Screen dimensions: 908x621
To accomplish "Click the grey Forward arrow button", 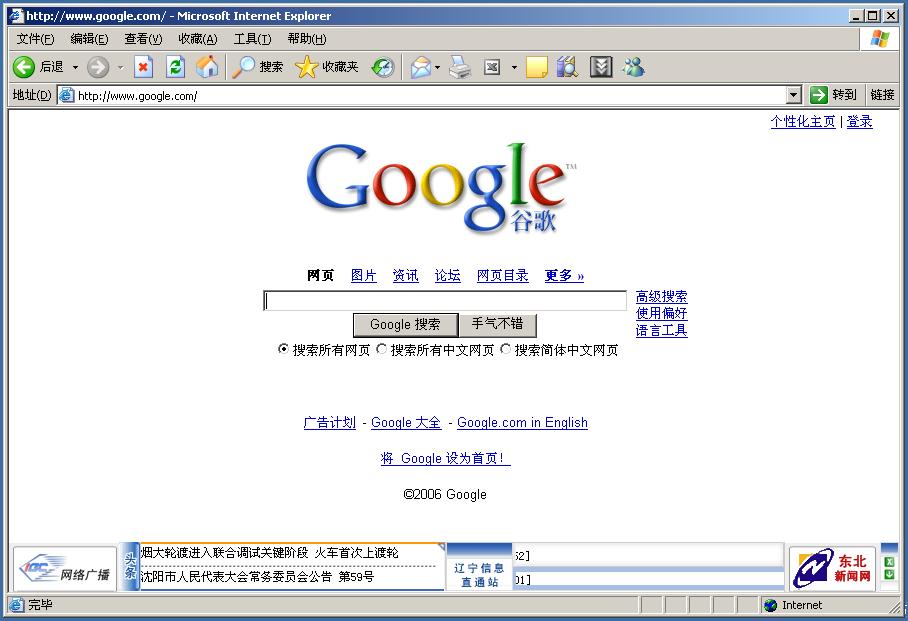I will (98, 67).
